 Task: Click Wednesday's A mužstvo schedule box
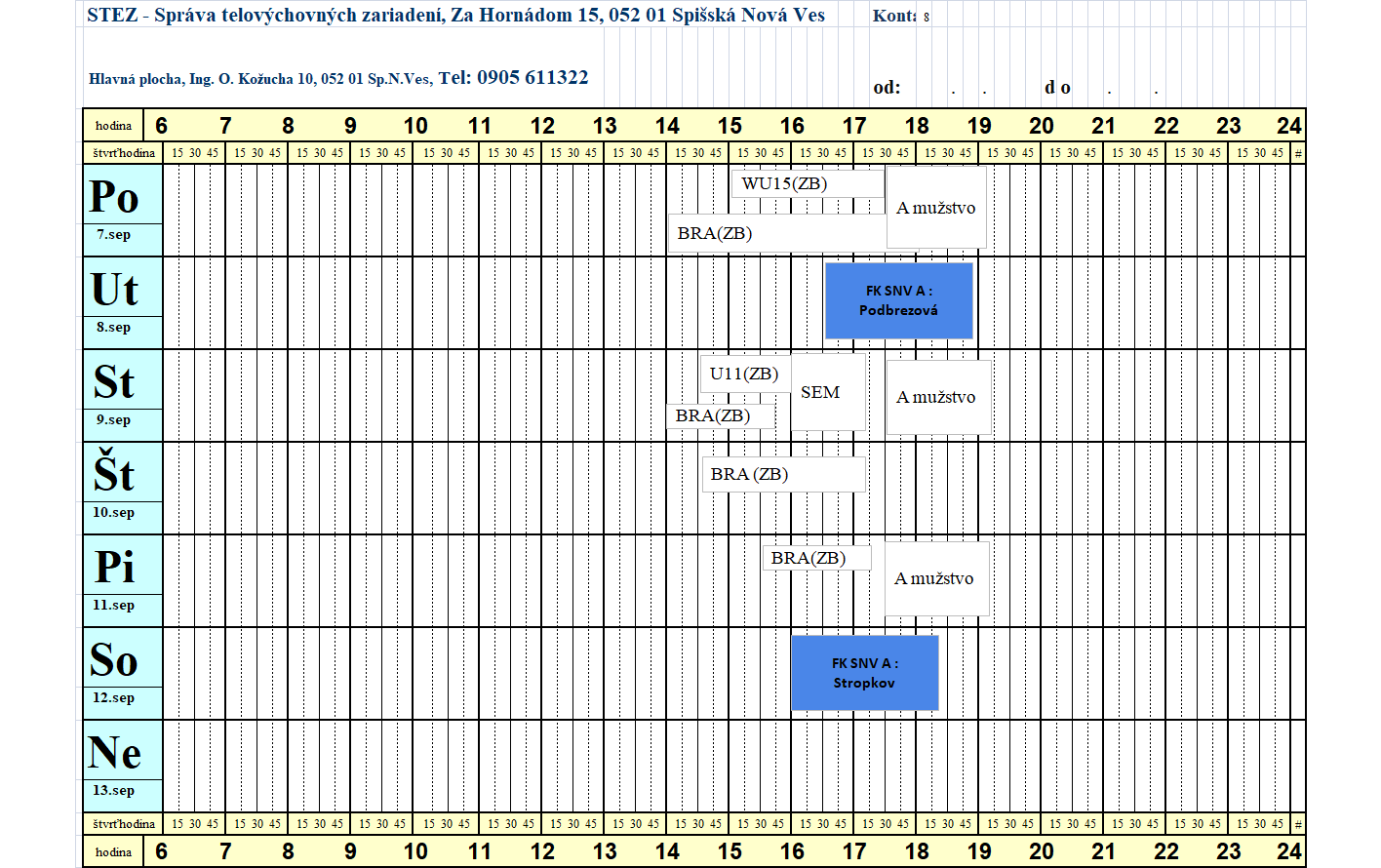tap(938, 397)
